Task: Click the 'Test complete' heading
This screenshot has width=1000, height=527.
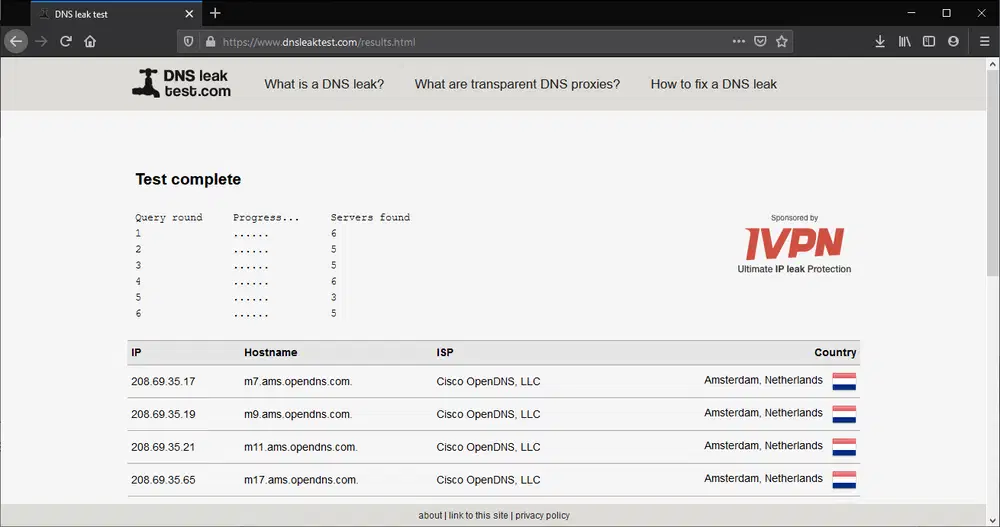Action: (188, 179)
